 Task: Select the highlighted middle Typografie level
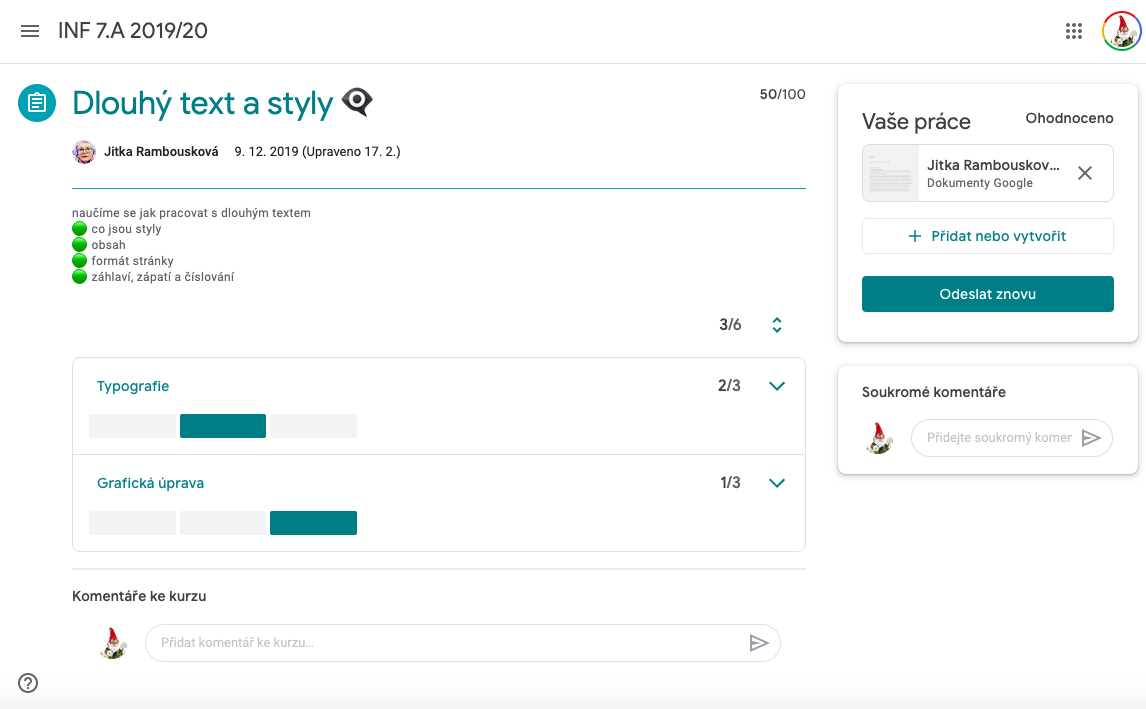[x=223, y=426]
